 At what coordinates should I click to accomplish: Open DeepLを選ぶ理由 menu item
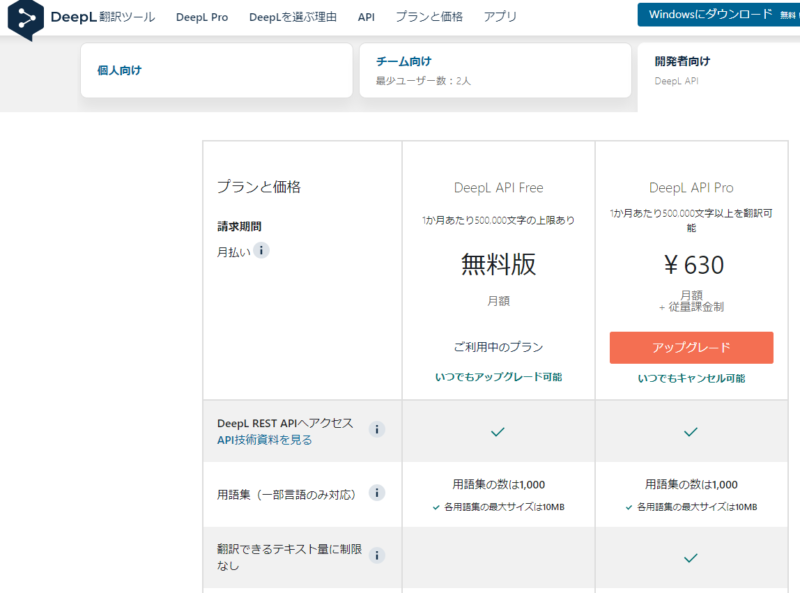(x=292, y=17)
